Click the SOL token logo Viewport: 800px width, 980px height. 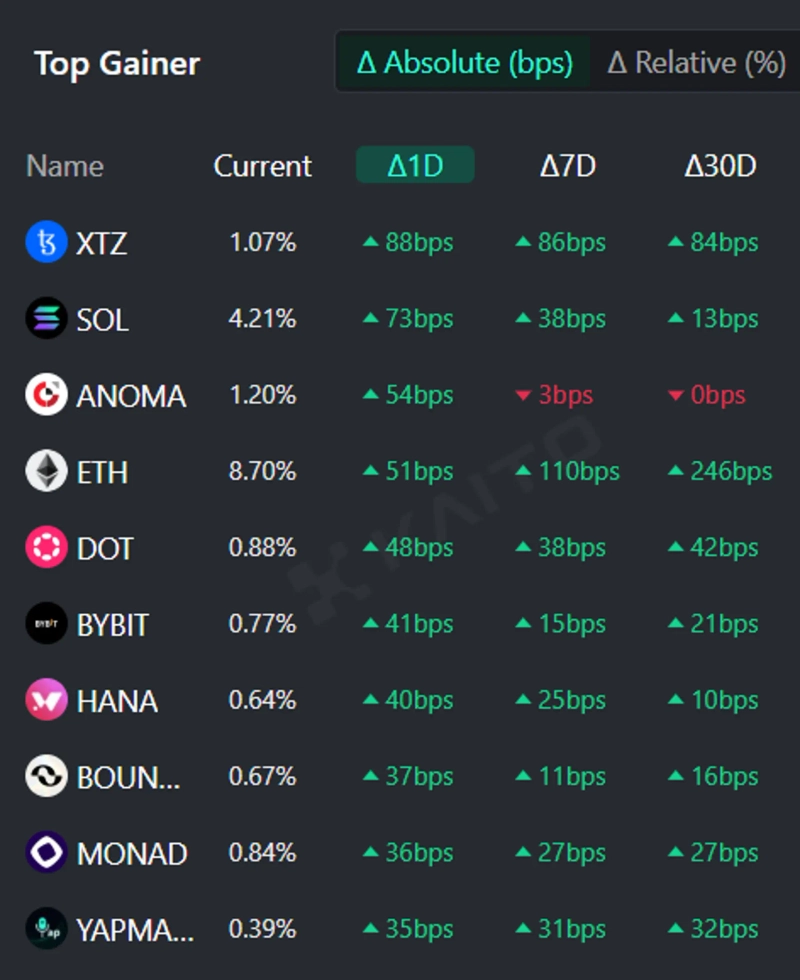pos(46,319)
